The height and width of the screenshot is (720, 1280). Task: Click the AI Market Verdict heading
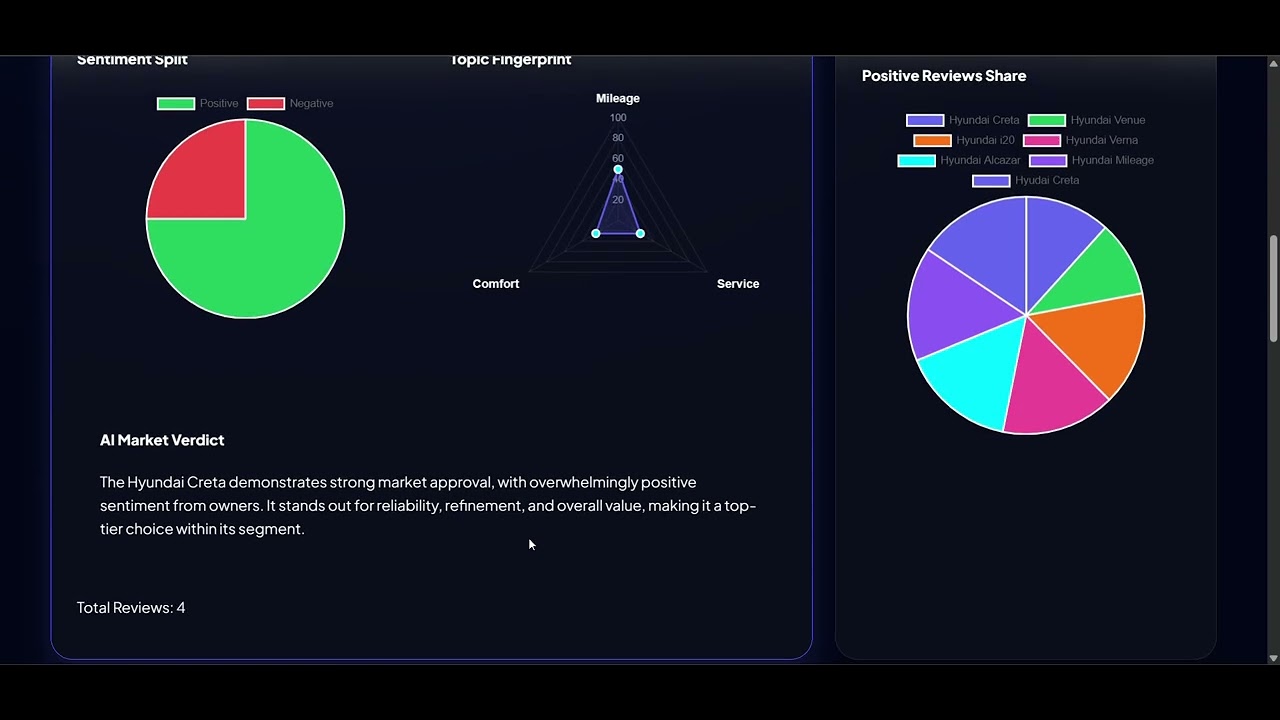tap(162, 440)
